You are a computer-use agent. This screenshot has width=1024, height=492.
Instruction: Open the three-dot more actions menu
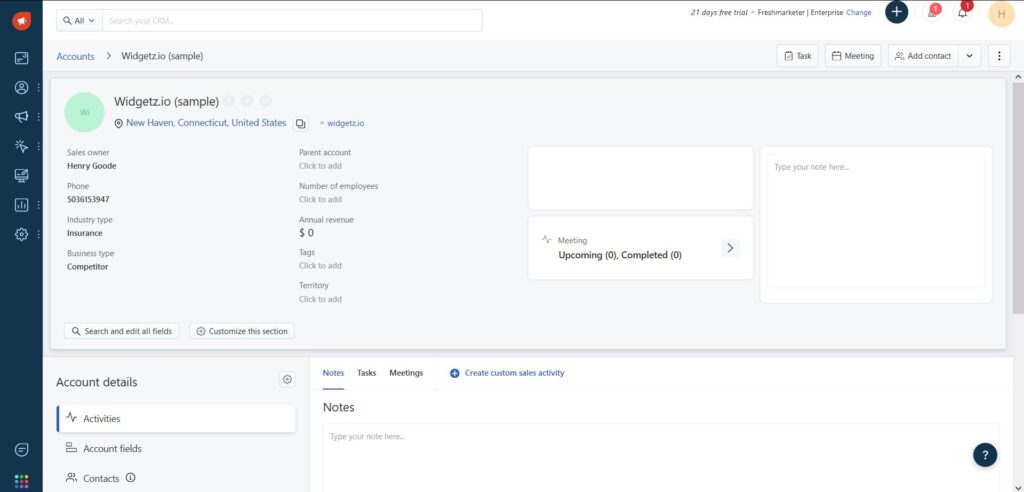[999, 56]
